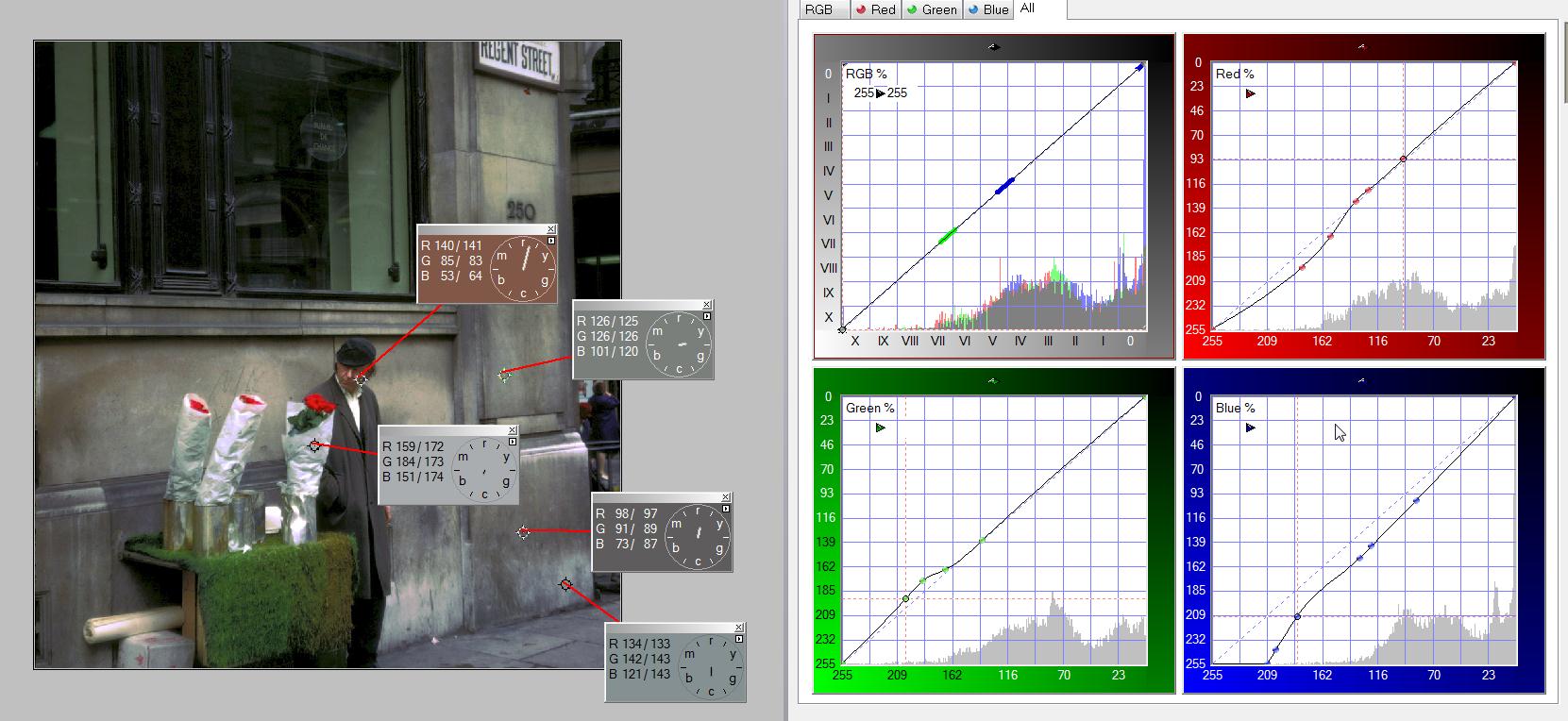Click the Red % graph label
Viewport: 1568px width, 721px height.
(x=1235, y=74)
